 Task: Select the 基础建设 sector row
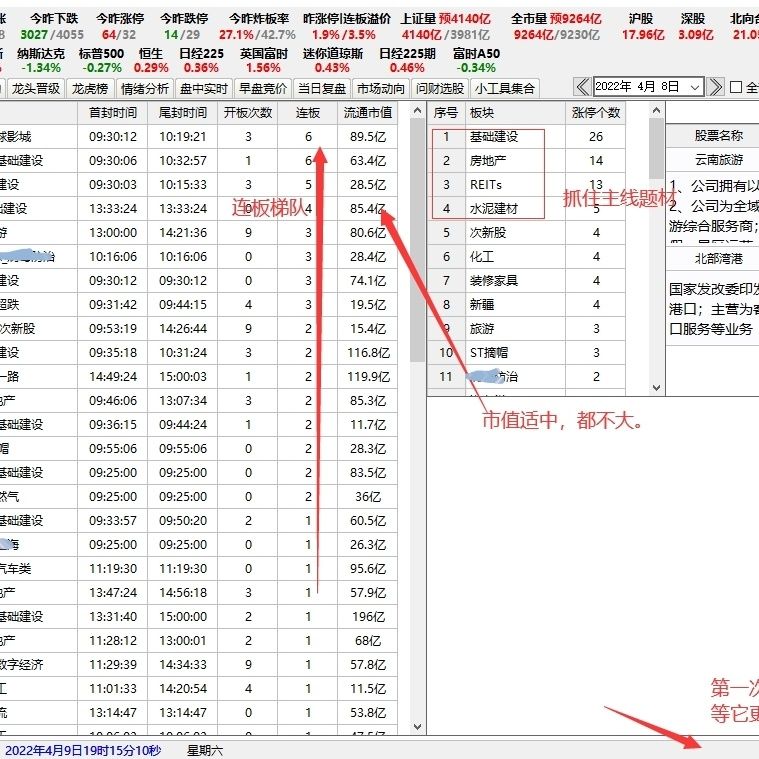[x=494, y=137]
